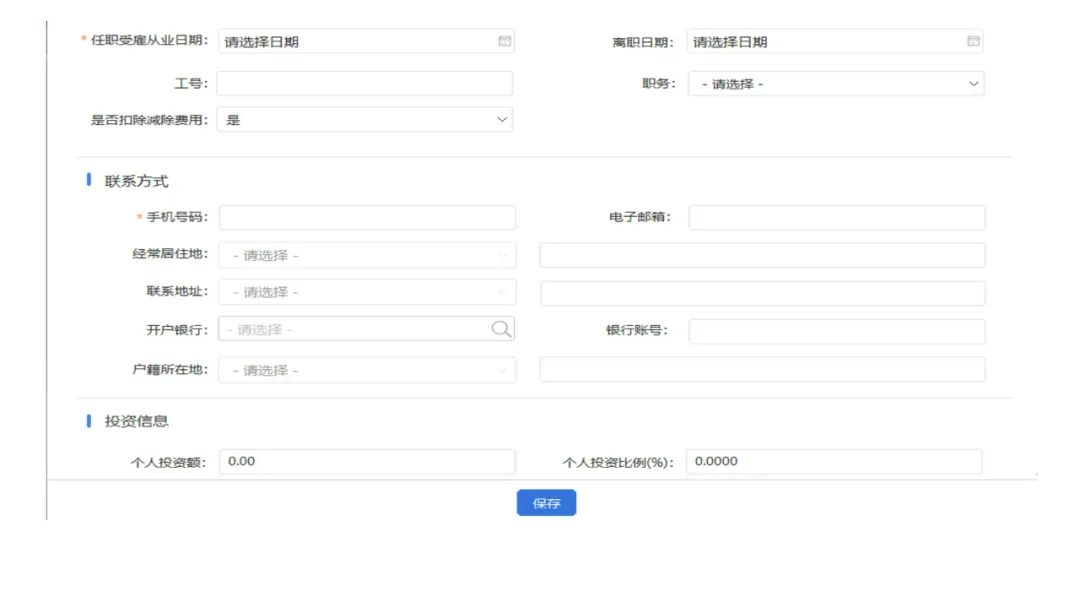Click the 开户银行 label

point(176,330)
